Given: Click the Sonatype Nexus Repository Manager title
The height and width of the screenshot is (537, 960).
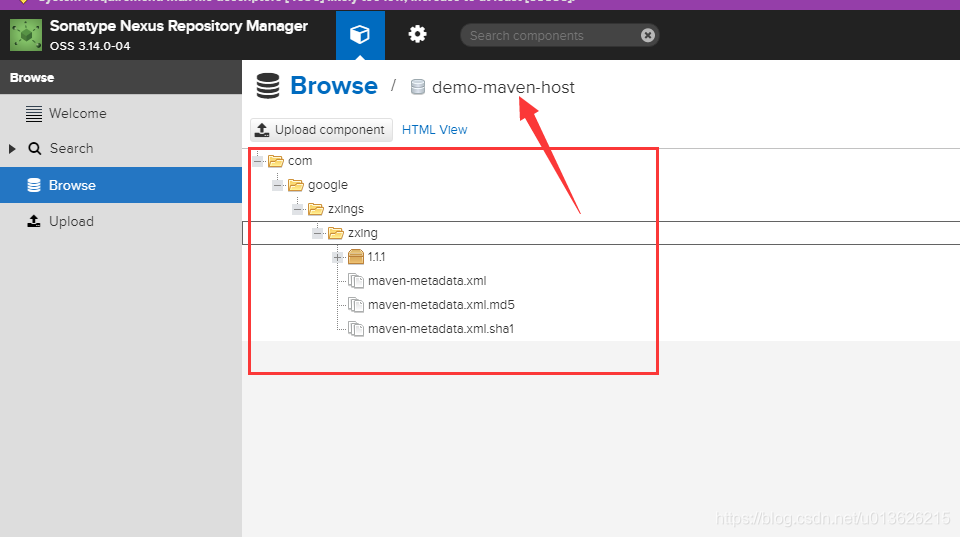Looking at the screenshot, I should click(178, 26).
